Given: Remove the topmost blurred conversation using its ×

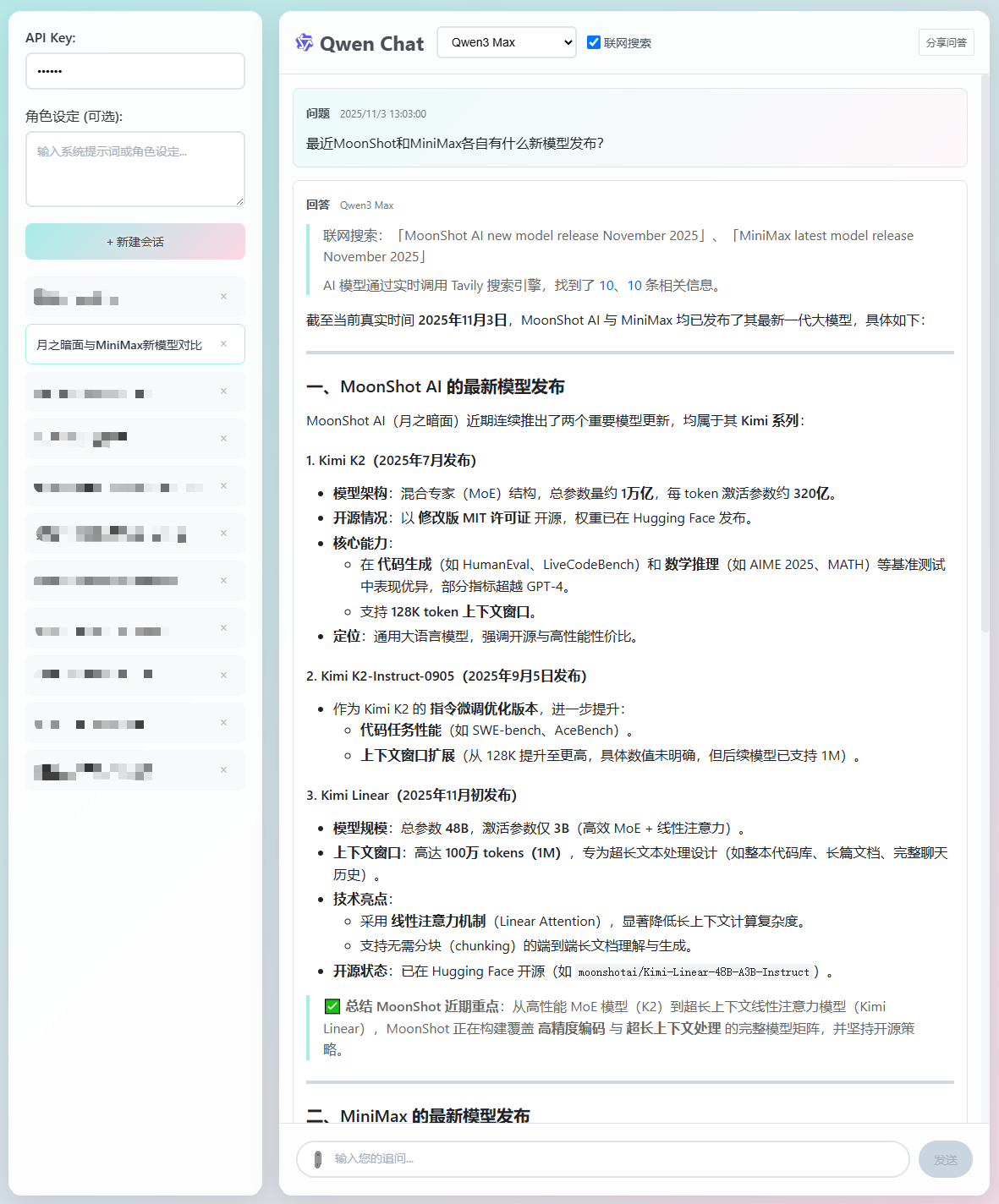Looking at the screenshot, I should click(x=223, y=297).
